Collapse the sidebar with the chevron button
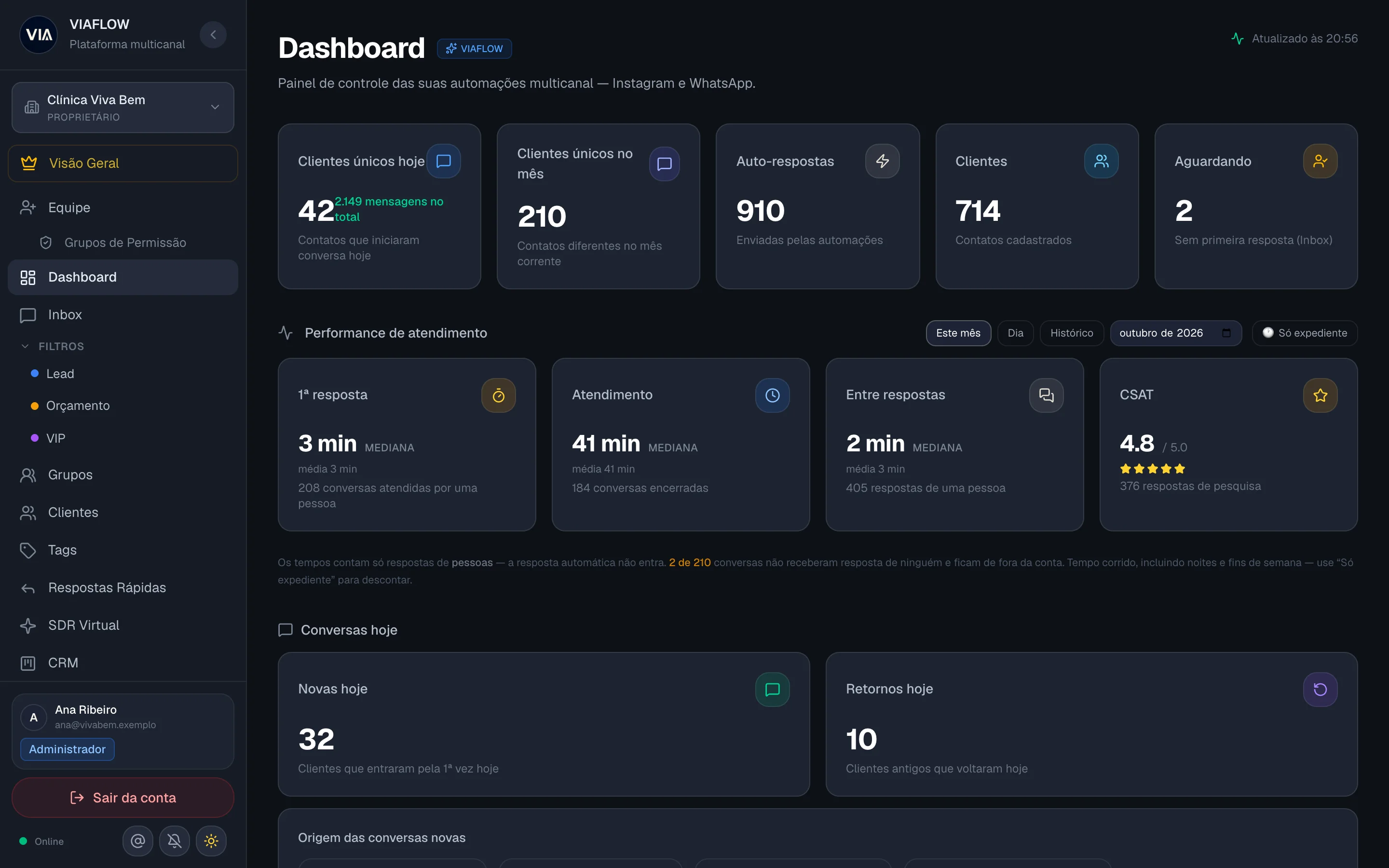The width and height of the screenshot is (1389, 868). [x=213, y=35]
